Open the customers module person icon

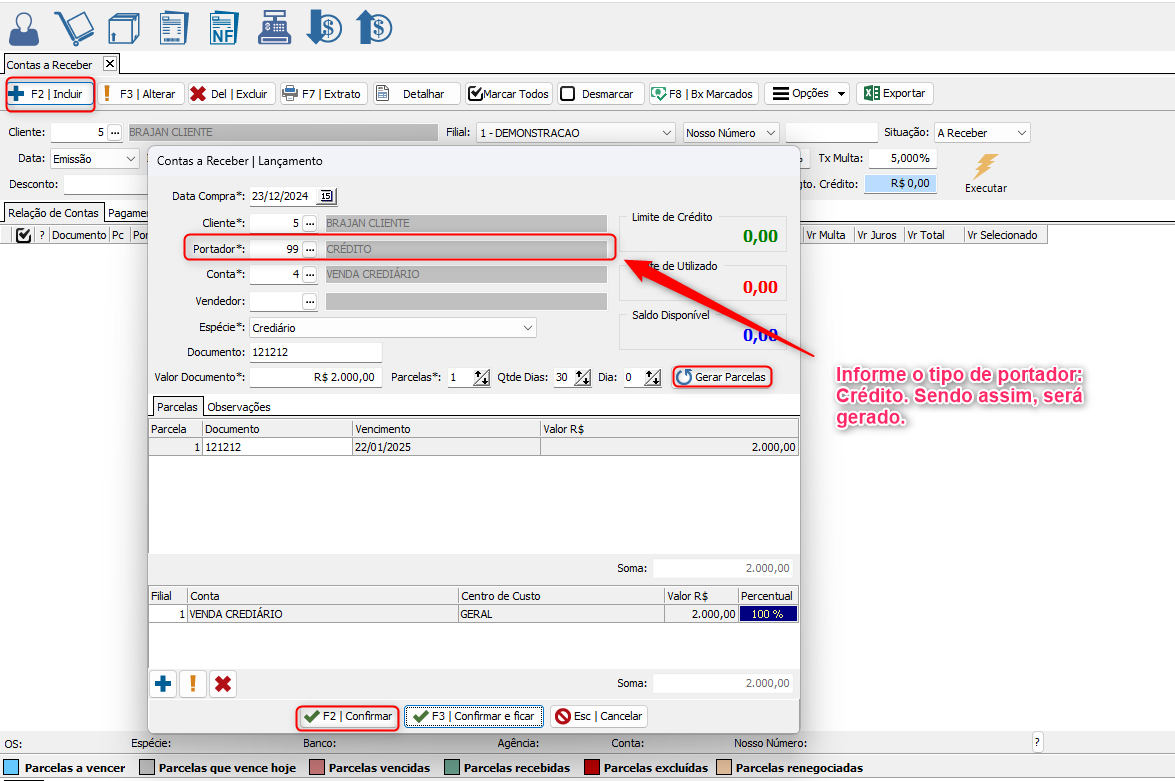click(26, 27)
